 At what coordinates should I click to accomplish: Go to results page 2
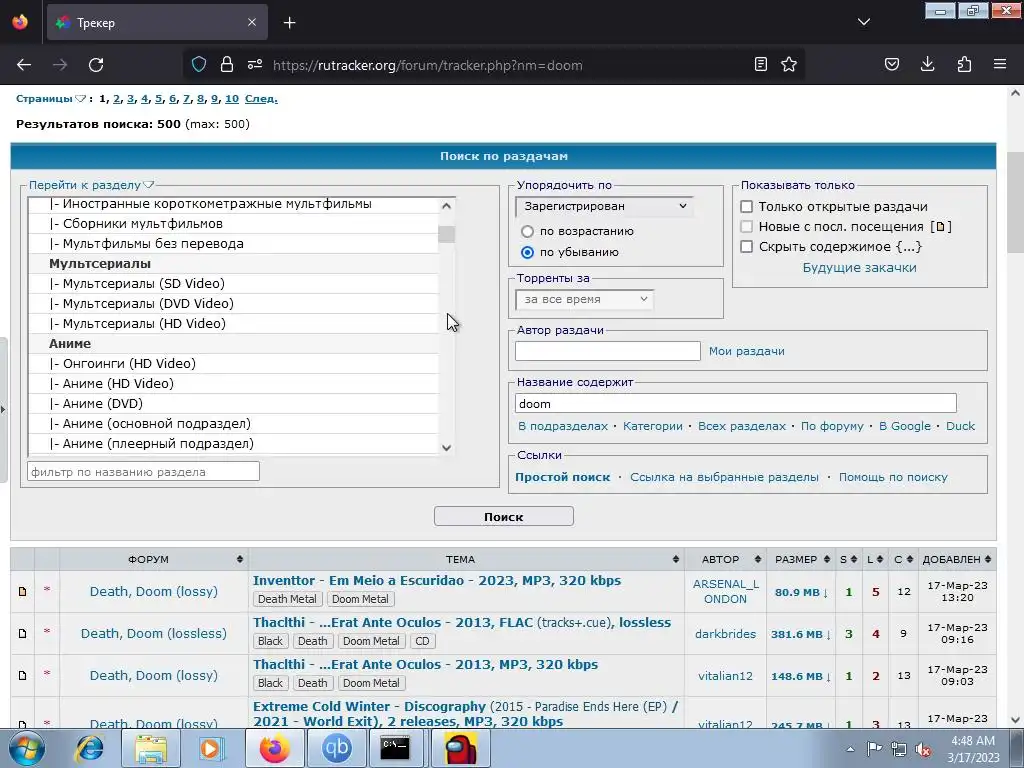[x=116, y=99]
